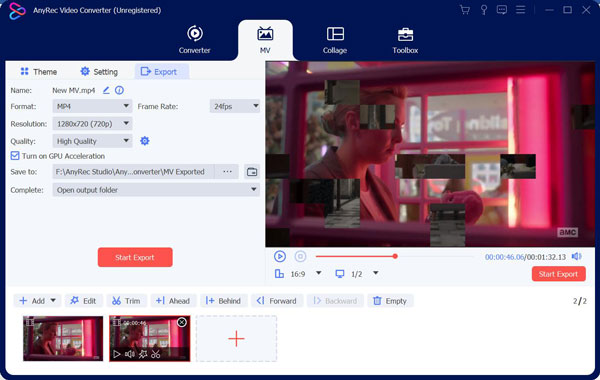Click the audio icon on the second clip

(130, 354)
